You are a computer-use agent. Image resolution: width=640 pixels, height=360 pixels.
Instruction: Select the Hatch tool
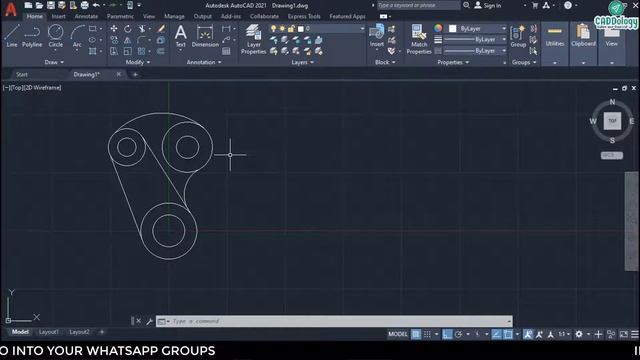[93, 51]
